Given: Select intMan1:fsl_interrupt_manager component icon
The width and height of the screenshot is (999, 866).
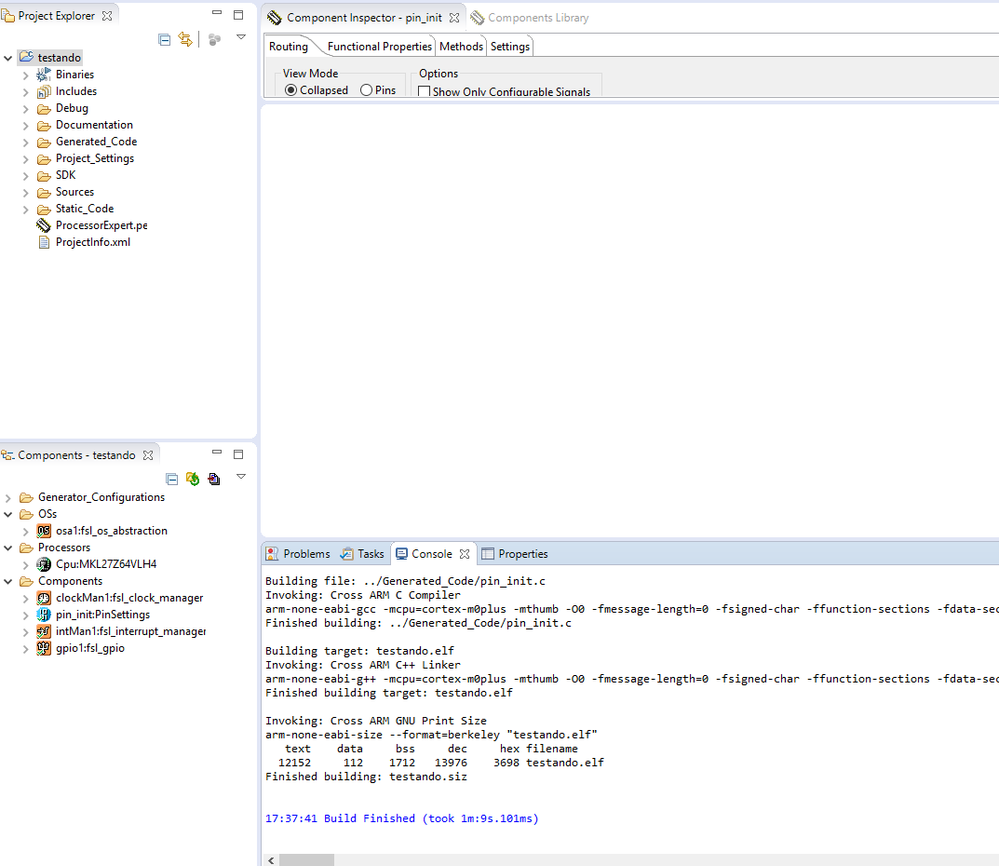Looking at the screenshot, I should pyautogui.click(x=43, y=631).
